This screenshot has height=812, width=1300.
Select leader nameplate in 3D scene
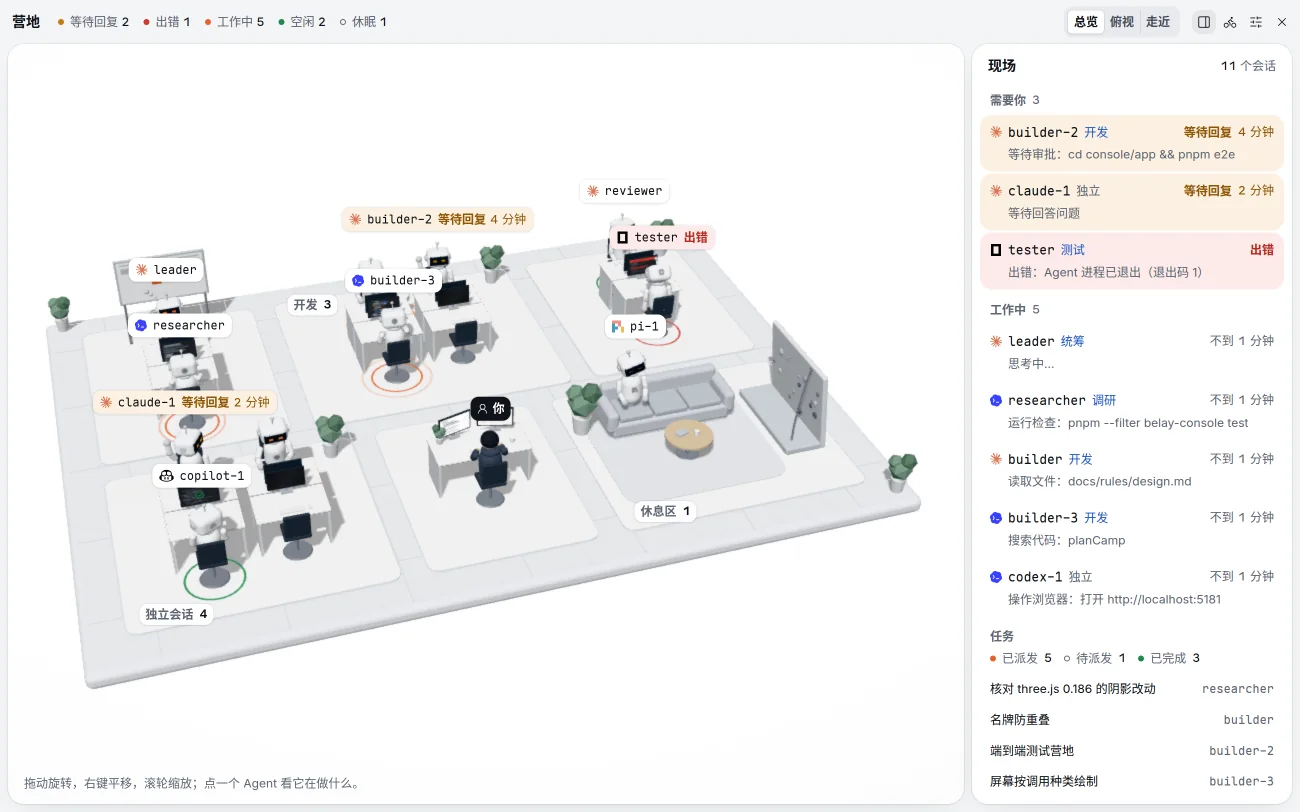tap(167, 269)
